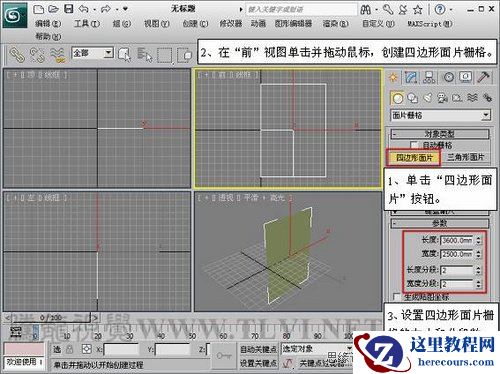This screenshot has width=500, height=374.
Task: Toggle 自动关键点 auto key mode
Action: click(x=258, y=349)
